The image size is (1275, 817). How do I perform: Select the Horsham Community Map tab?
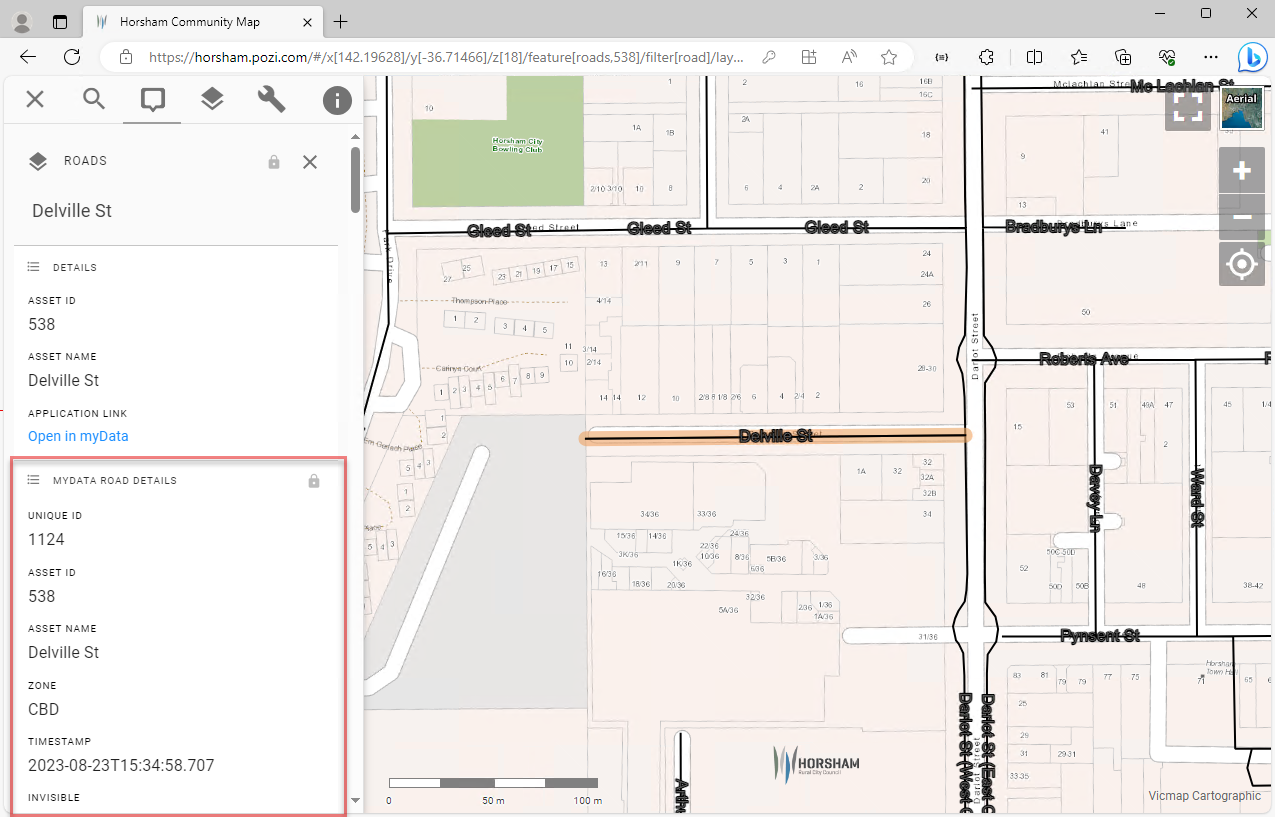190,21
